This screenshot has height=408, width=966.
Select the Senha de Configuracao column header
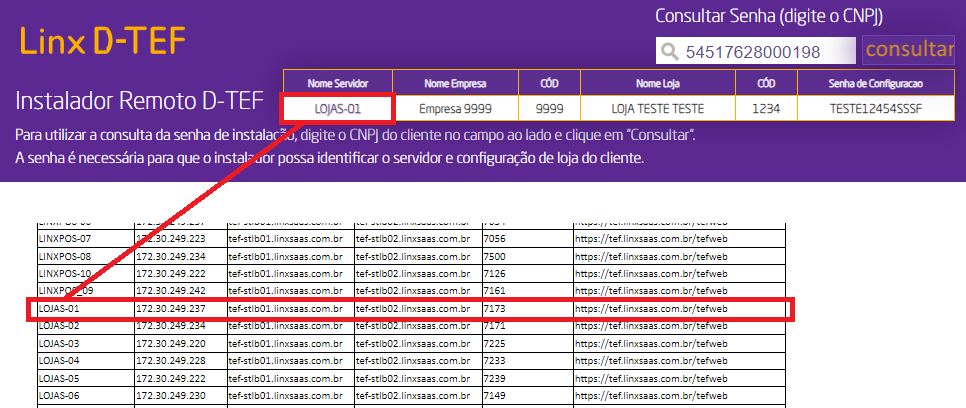click(875, 83)
